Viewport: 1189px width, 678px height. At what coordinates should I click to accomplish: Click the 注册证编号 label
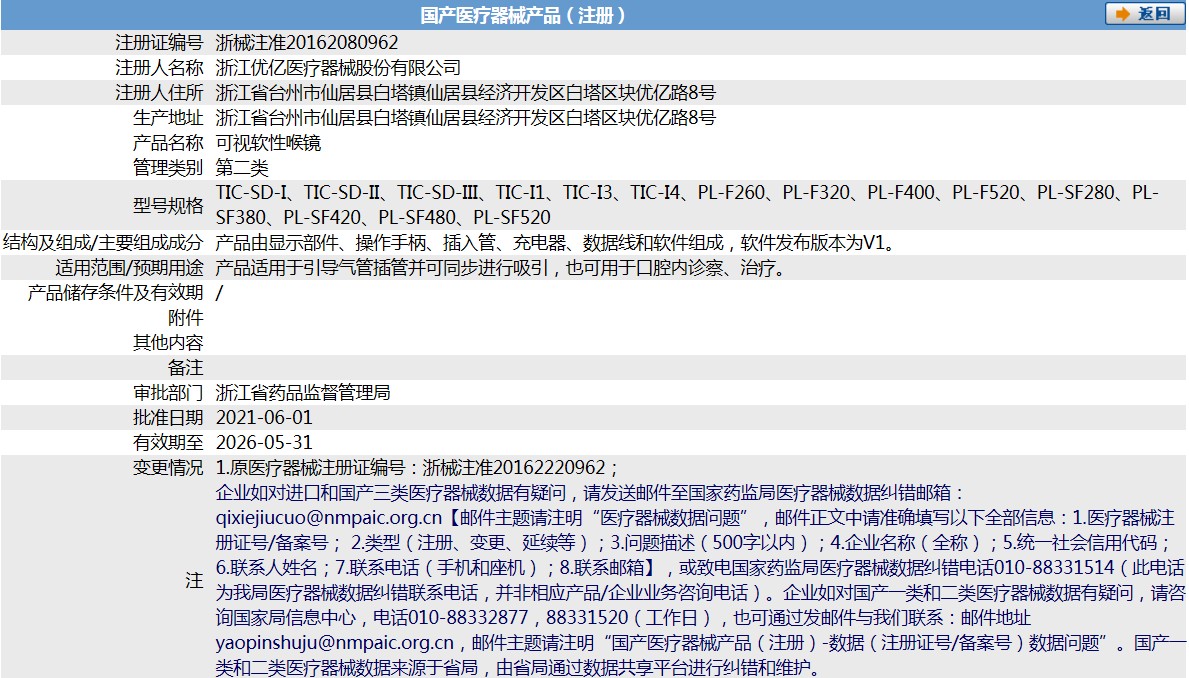159,42
